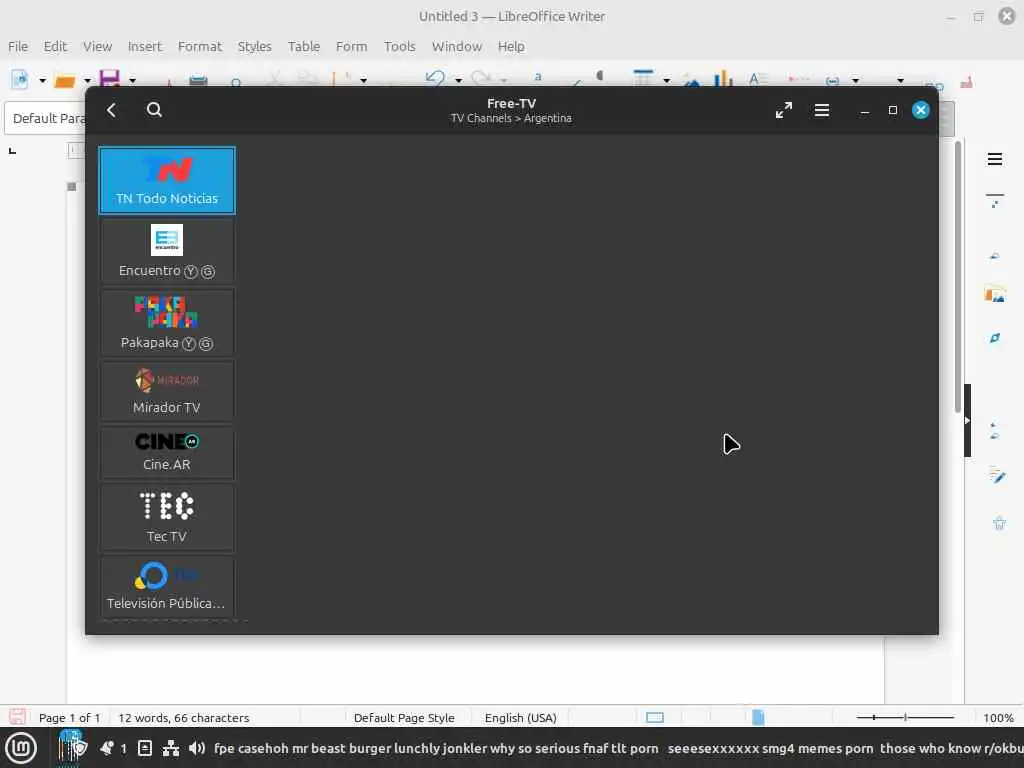Click 'English (USA)' language in status bar
Screen dimensions: 1024x768
[520, 718]
